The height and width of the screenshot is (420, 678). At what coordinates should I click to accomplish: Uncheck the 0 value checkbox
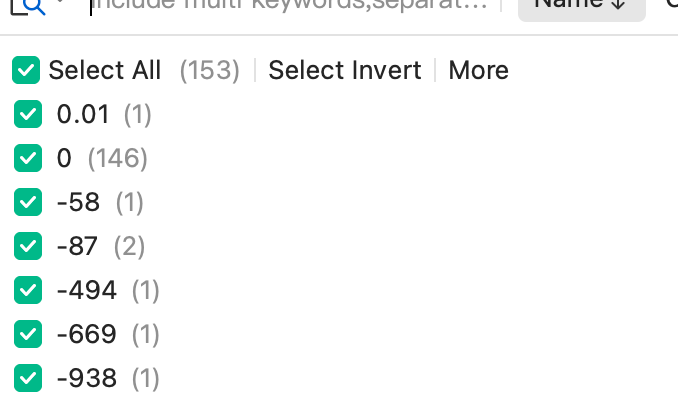[x=28, y=158]
